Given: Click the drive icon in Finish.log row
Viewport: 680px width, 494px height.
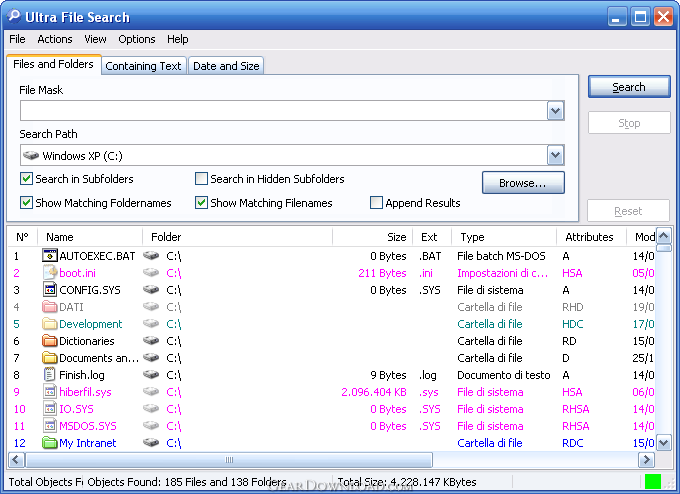Looking at the screenshot, I should 151,375.
